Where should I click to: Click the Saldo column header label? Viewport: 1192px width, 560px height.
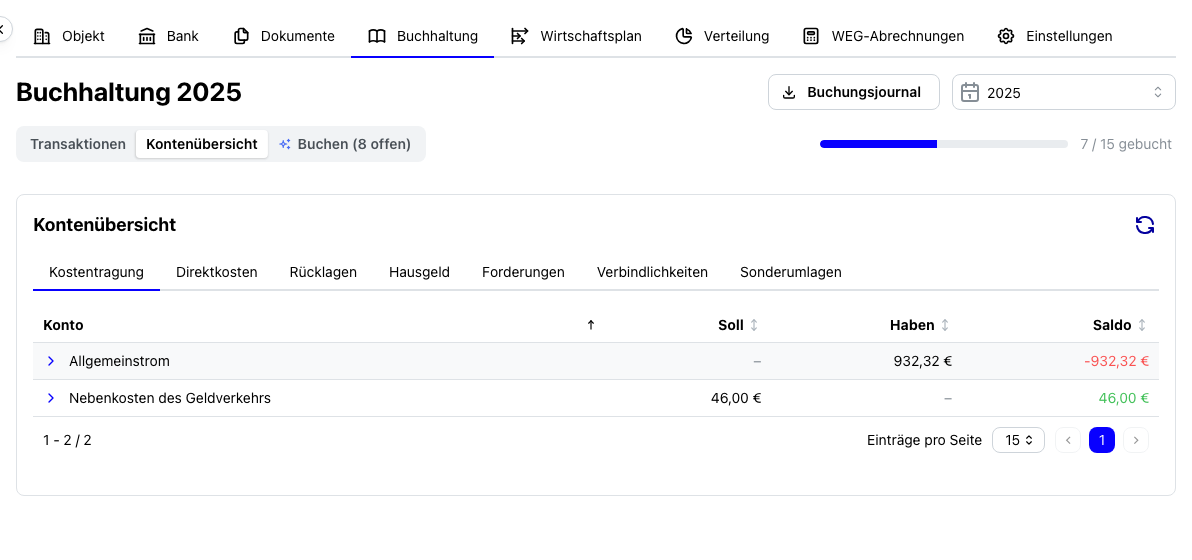[x=1112, y=325]
